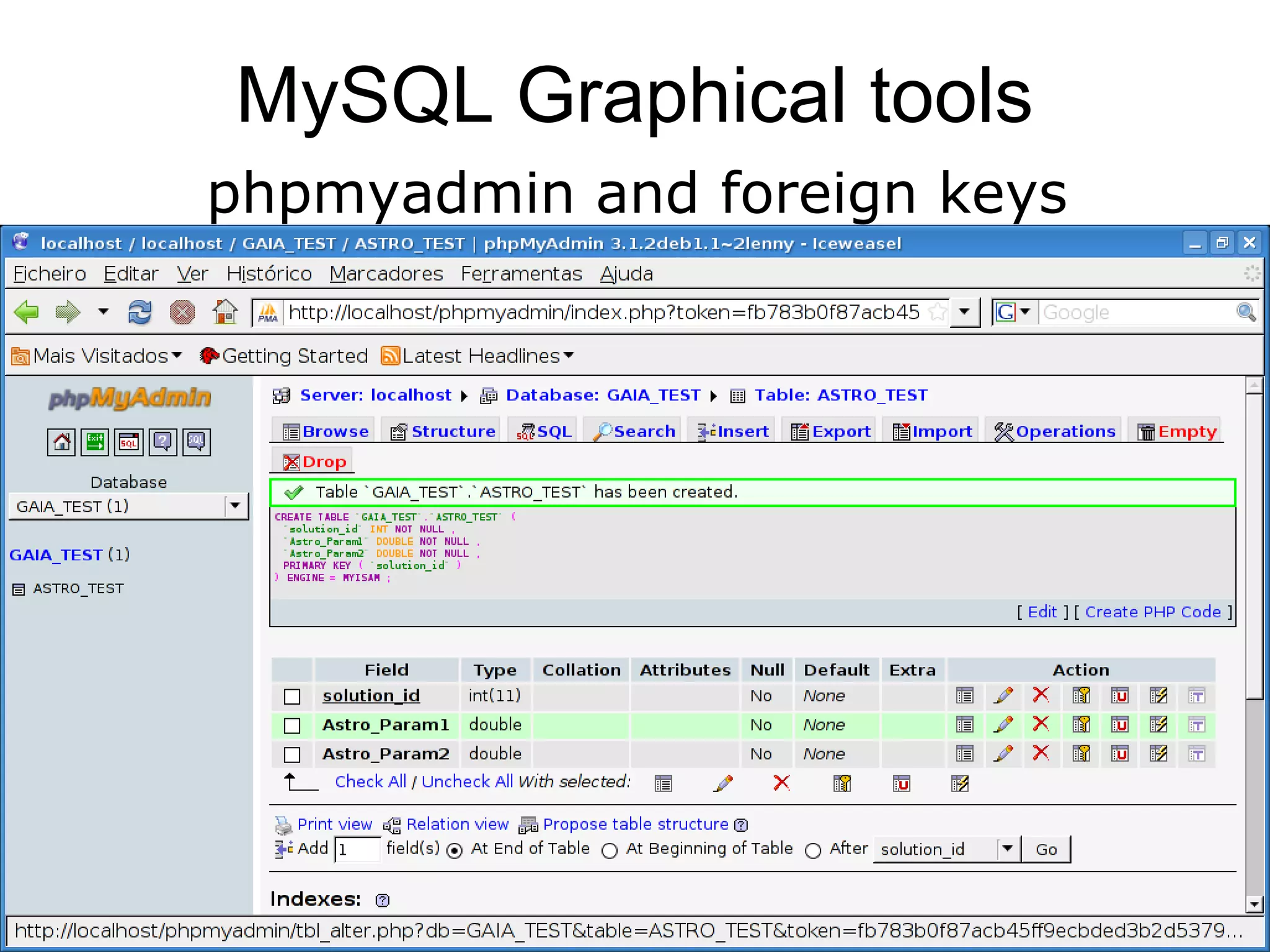Open phpMyAdmin documentation sidebar icon
1270x952 pixels.
pos(162,442)
